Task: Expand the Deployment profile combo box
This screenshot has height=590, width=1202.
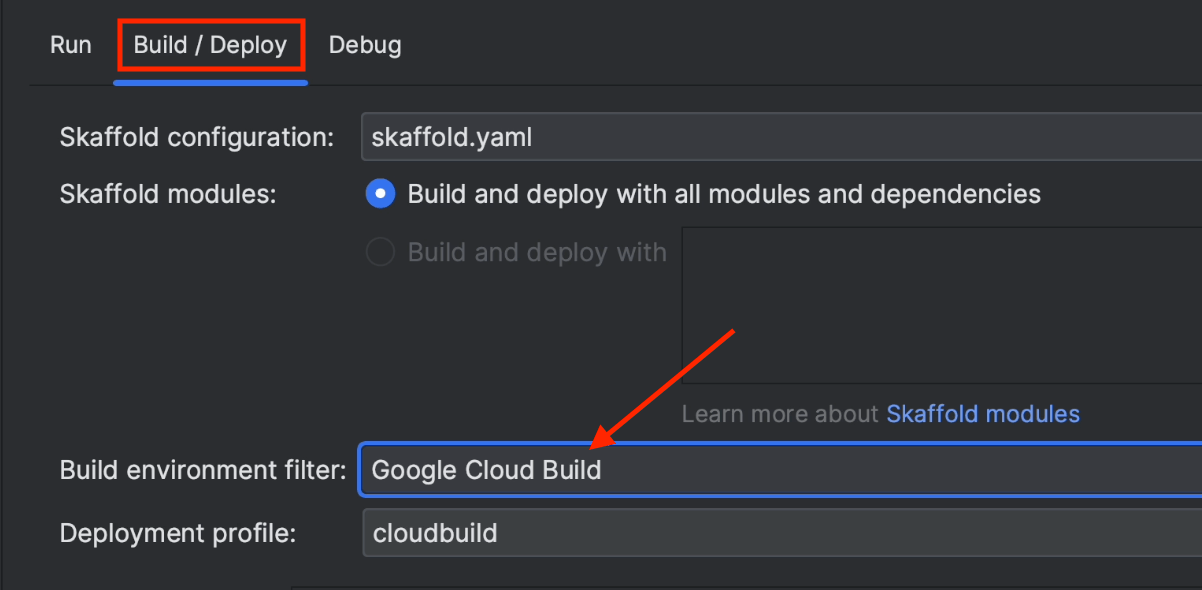Action: 780,533
